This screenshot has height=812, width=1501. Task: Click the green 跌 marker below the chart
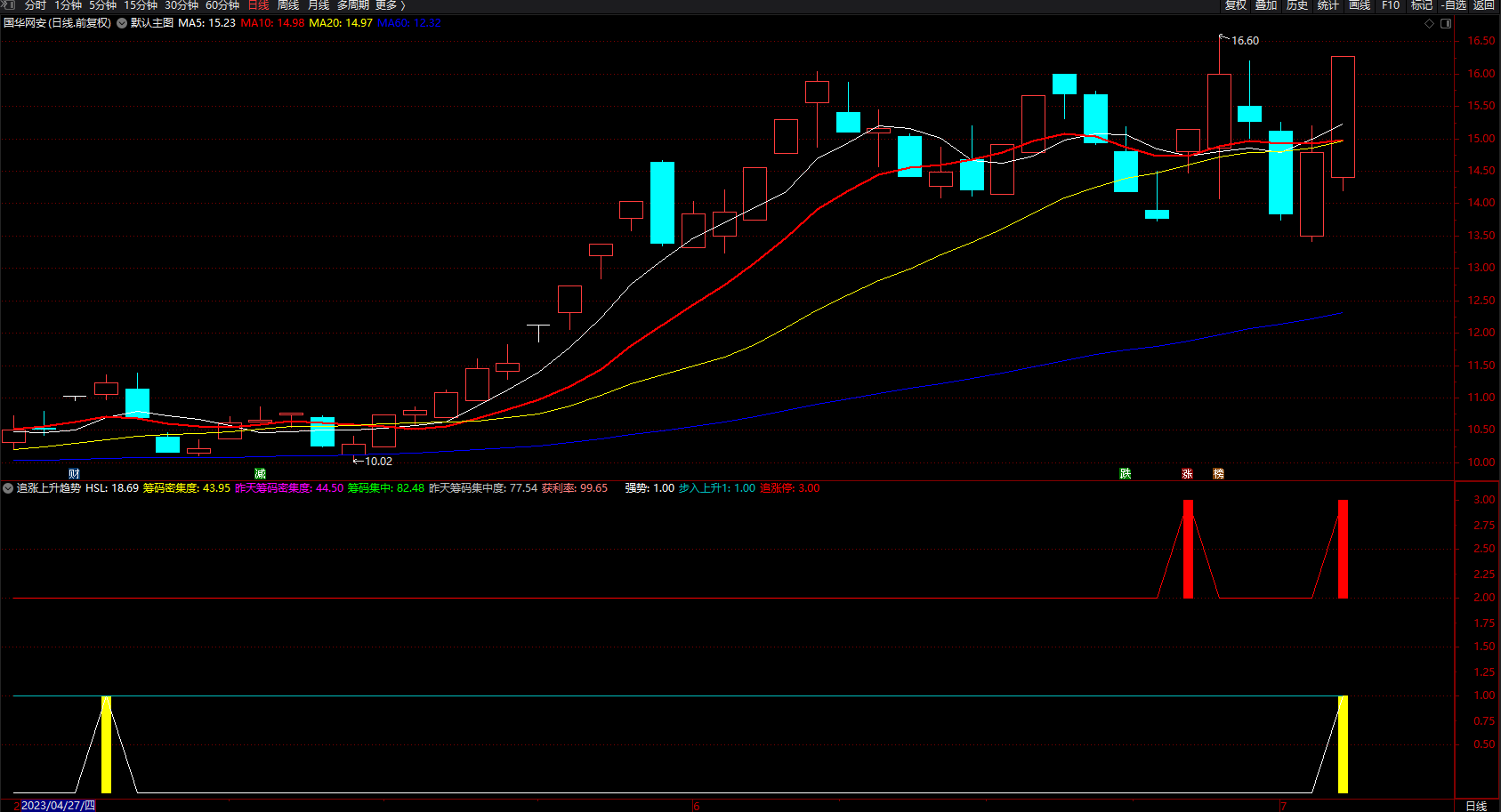[x=1126, y=474]
